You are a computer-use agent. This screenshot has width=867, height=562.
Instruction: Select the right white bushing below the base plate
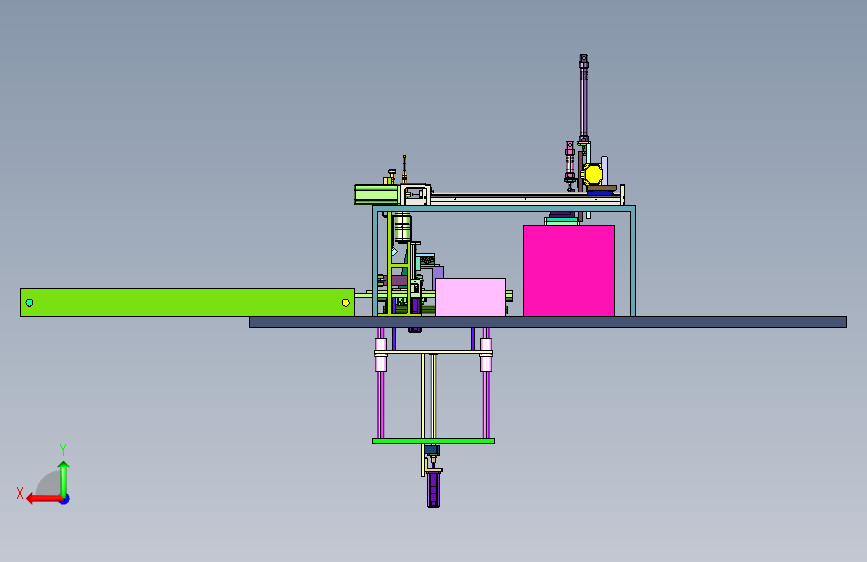tap(486, 354)
